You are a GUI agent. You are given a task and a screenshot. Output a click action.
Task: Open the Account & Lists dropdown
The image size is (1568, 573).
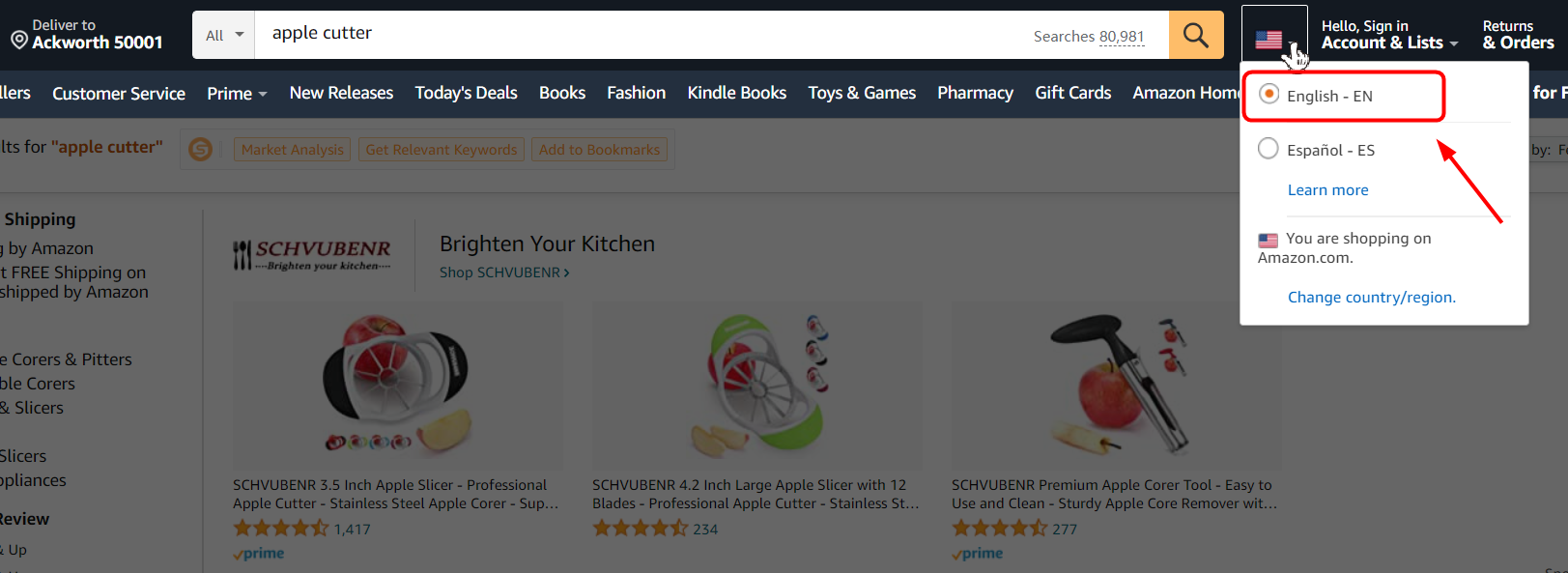(x=1389, y=43)
